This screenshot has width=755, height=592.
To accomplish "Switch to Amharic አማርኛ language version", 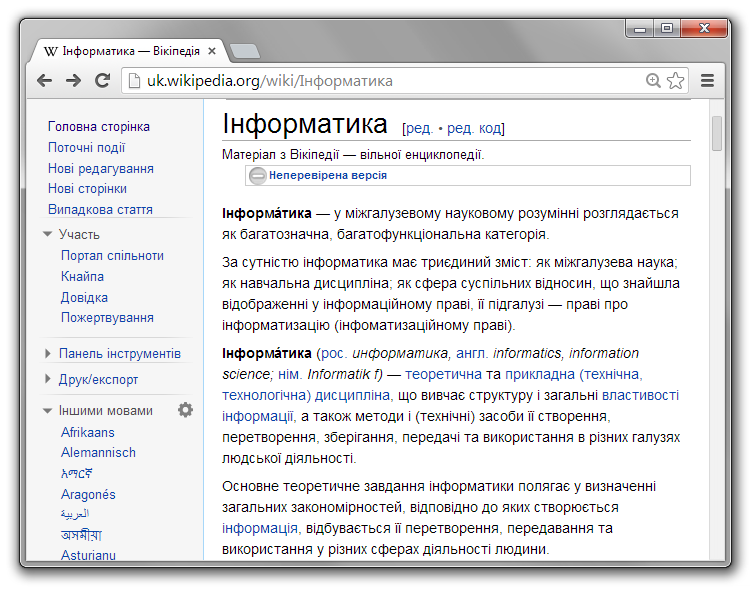I will [77, 474].
